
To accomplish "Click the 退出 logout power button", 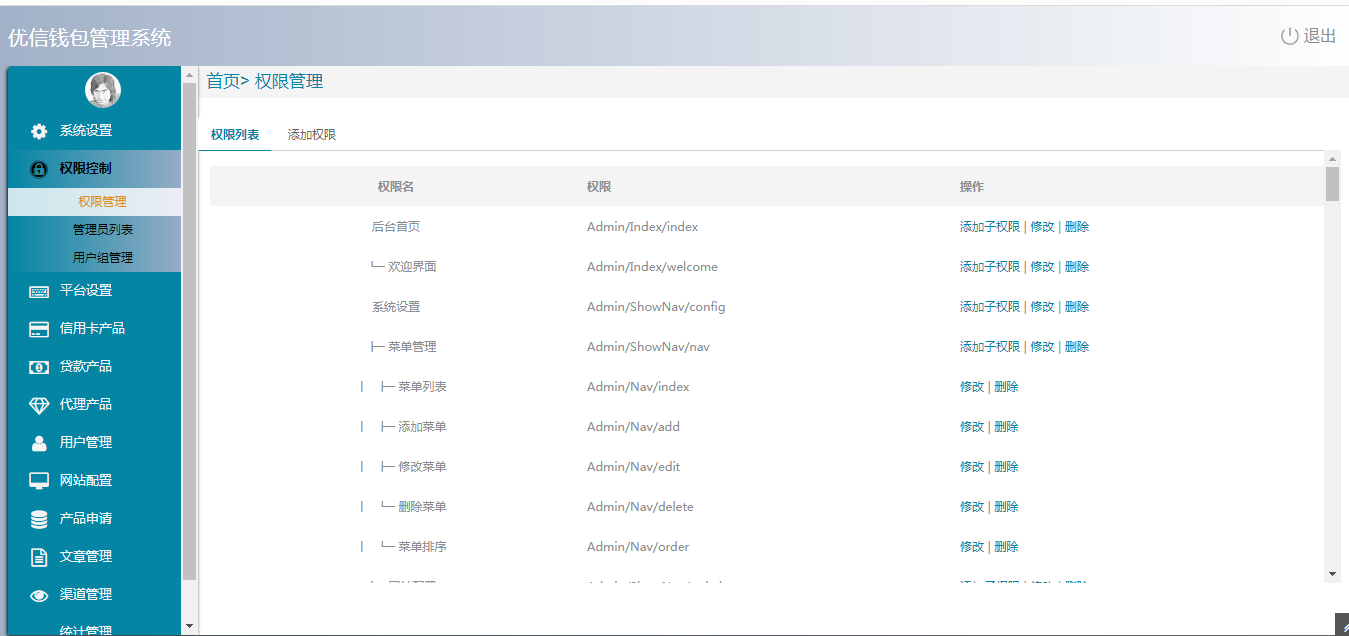I will (x=1308, y=36).
